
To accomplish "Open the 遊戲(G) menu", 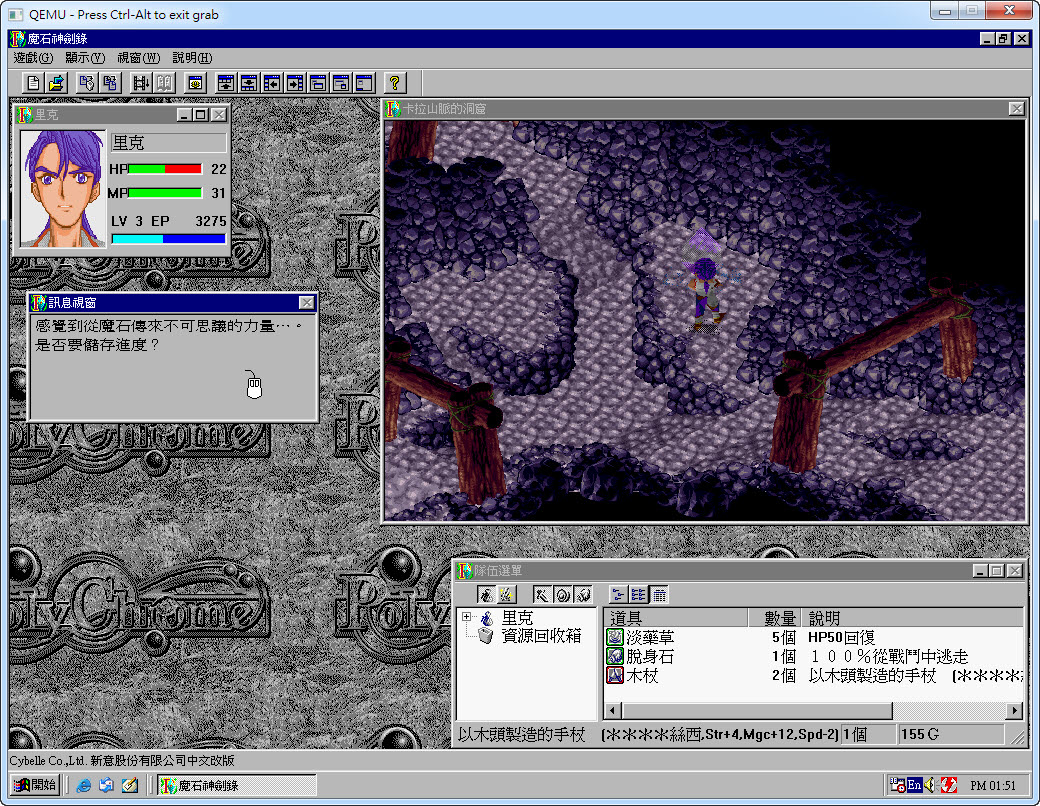I will pos(33,58).
